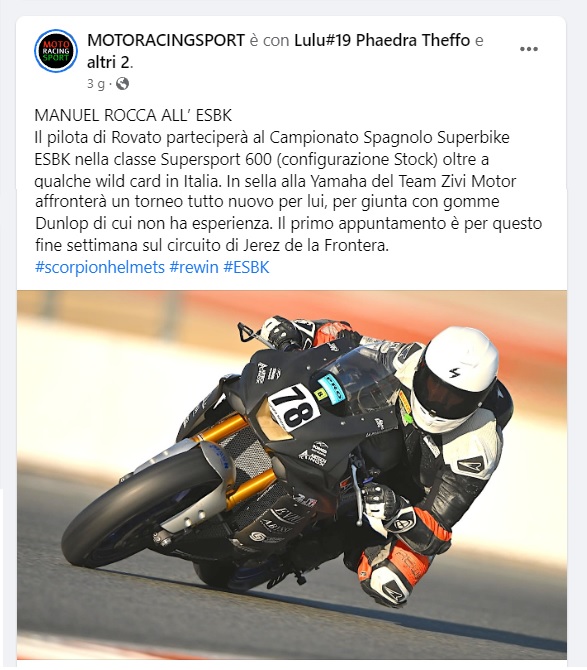587x670 pixels.
Task: Open the MOTORACINGSPORT page name link
Action: point(166,40)
